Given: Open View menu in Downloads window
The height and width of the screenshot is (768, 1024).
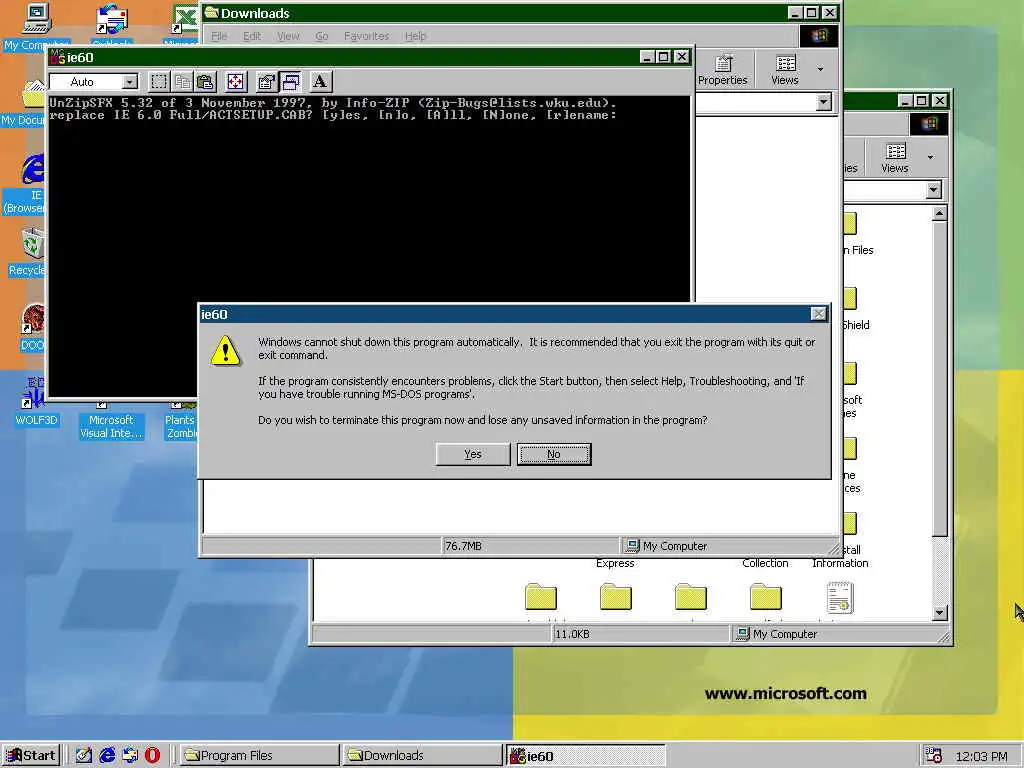Looking at the screenshot, I should 288,36.
